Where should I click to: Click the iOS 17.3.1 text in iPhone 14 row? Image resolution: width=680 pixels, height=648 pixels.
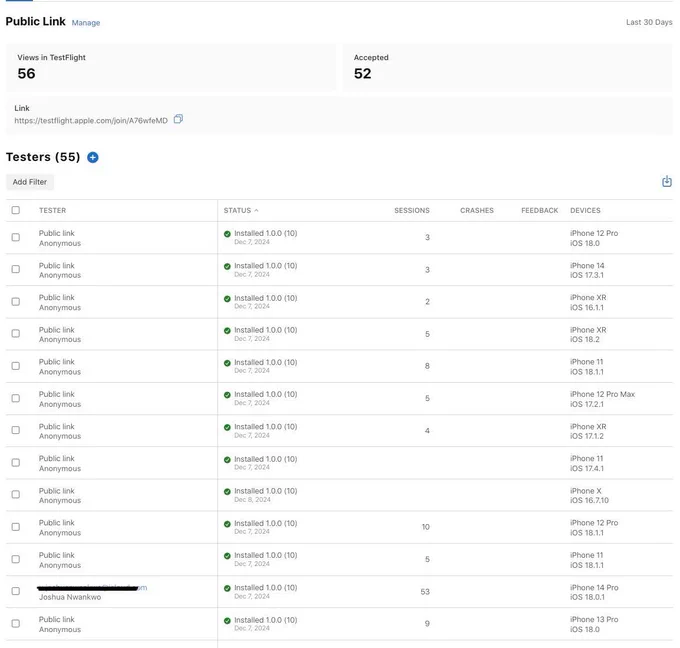[587, 275]
